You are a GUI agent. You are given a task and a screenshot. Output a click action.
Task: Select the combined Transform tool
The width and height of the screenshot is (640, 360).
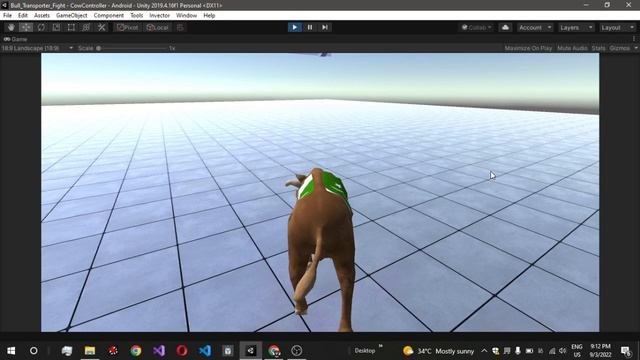point(86,27)
